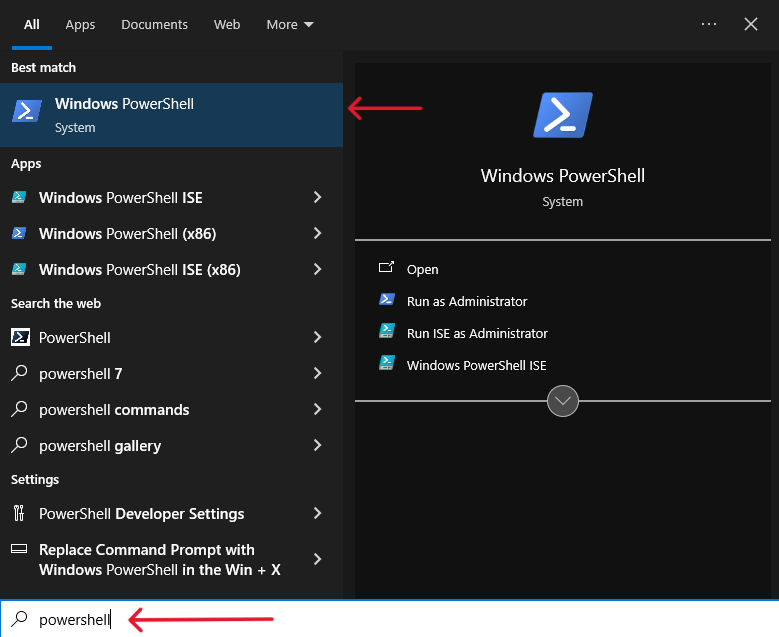This screenshot has width=779, height=637.
Task: Open the three-dots options menu
Action: [709, 24]
